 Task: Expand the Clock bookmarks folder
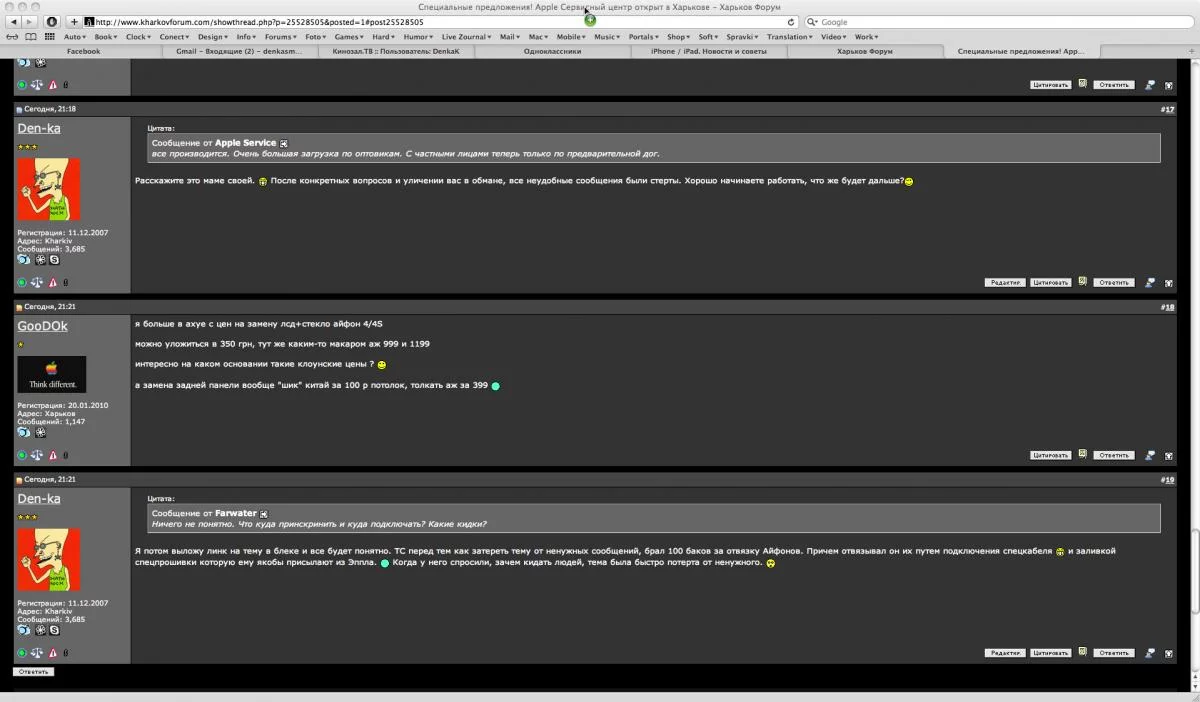[x=139, y=37]
